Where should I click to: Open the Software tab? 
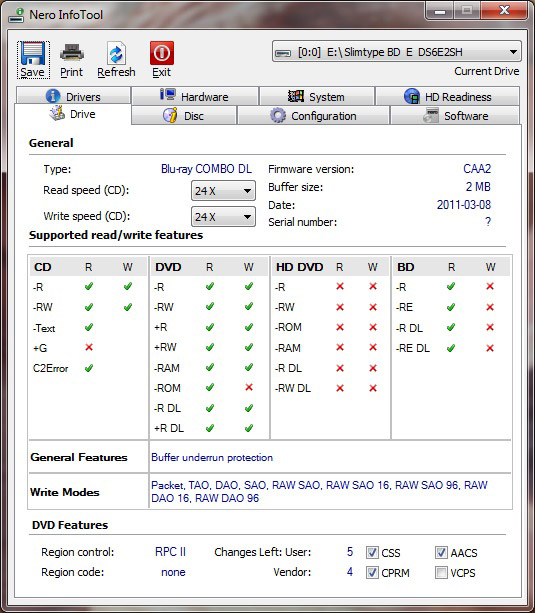pos(455,116)
